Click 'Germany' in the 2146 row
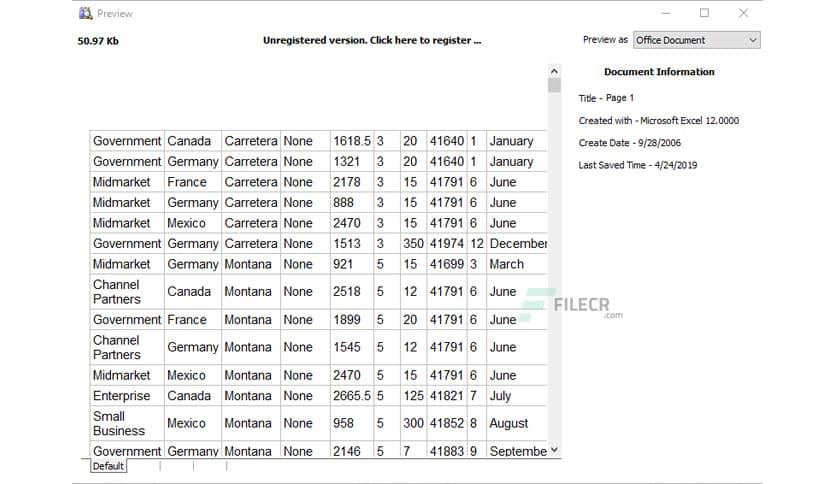Image resolution: width=836 pixels, height=484 pixels. (193, 450)
